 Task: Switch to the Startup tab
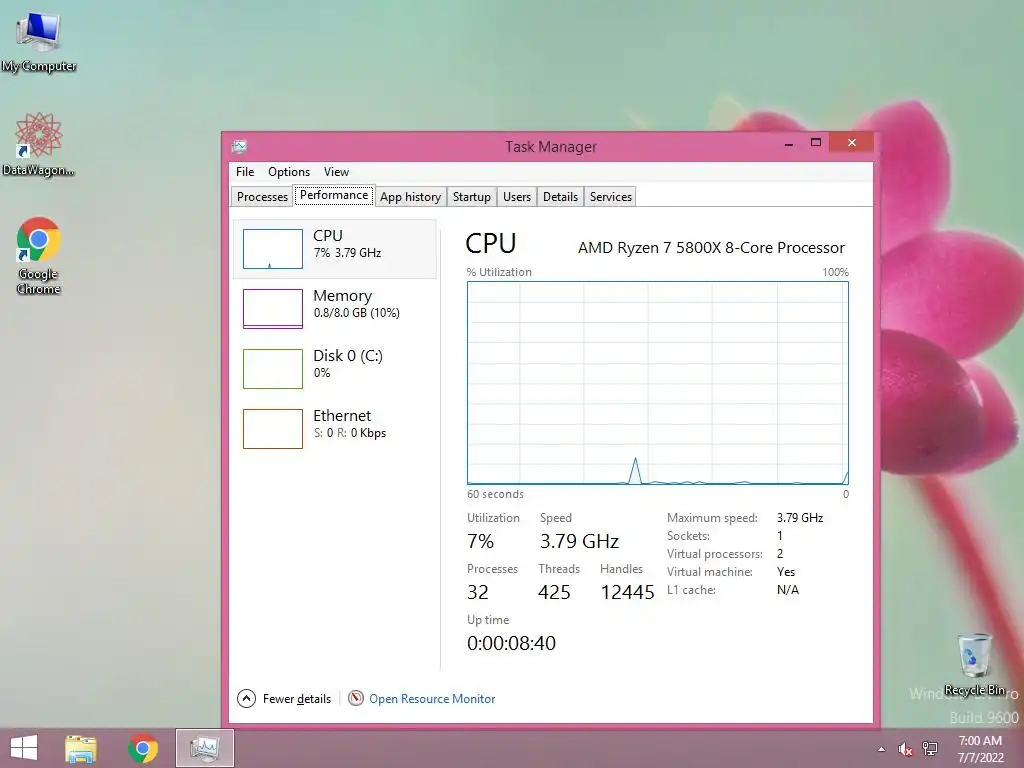point(472,197)
